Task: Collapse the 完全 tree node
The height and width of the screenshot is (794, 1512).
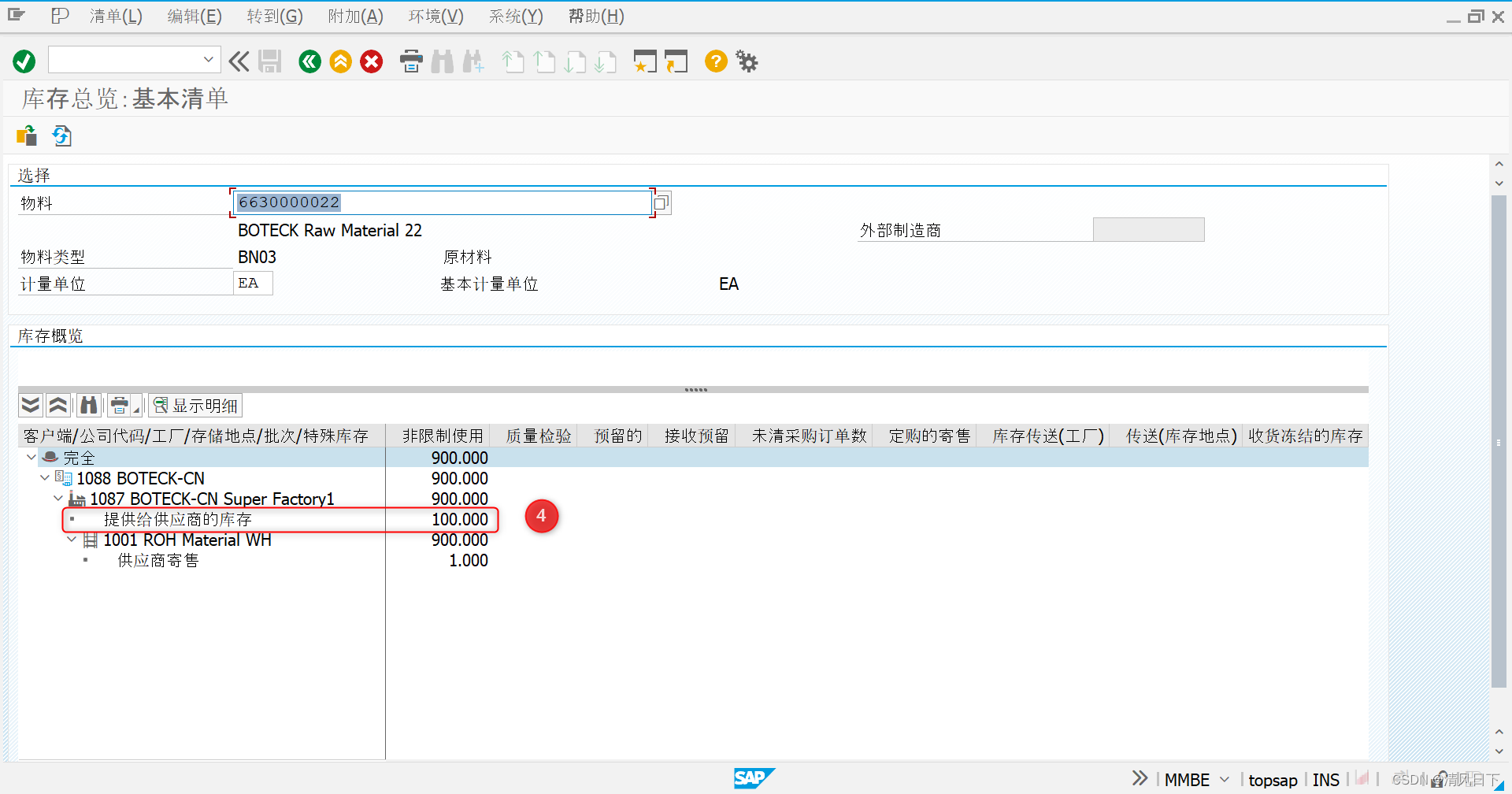Action: (31, 457)
